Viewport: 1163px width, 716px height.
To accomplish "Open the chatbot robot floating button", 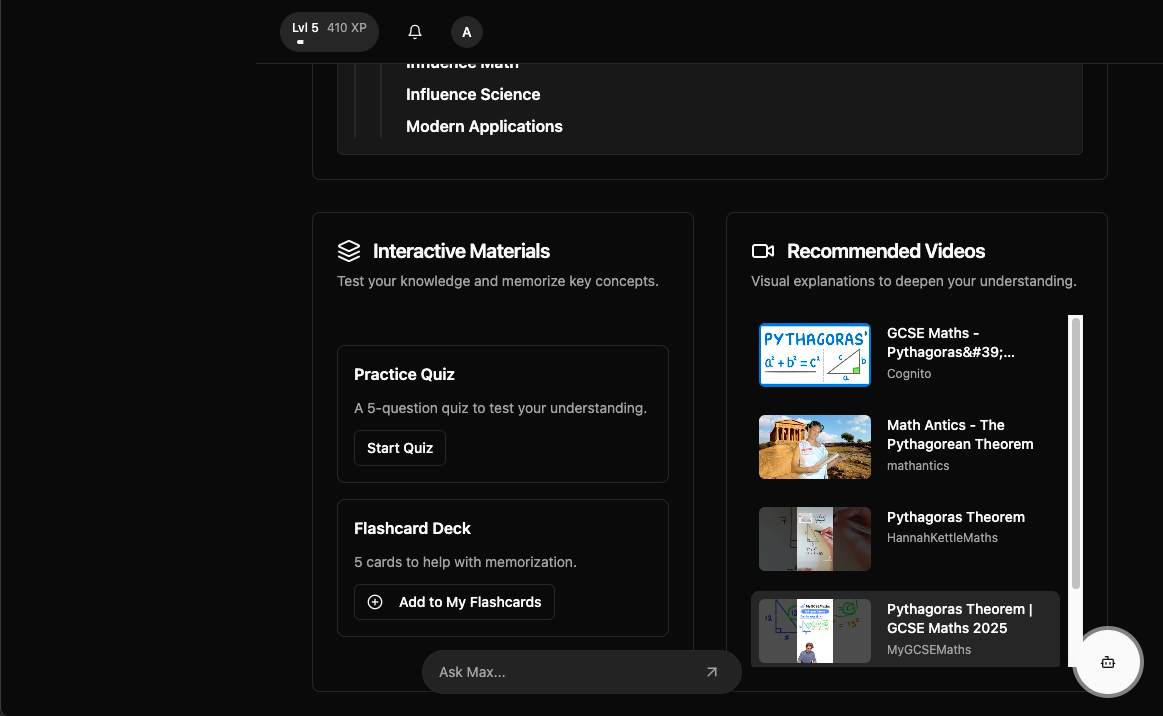I will 1107,662.
